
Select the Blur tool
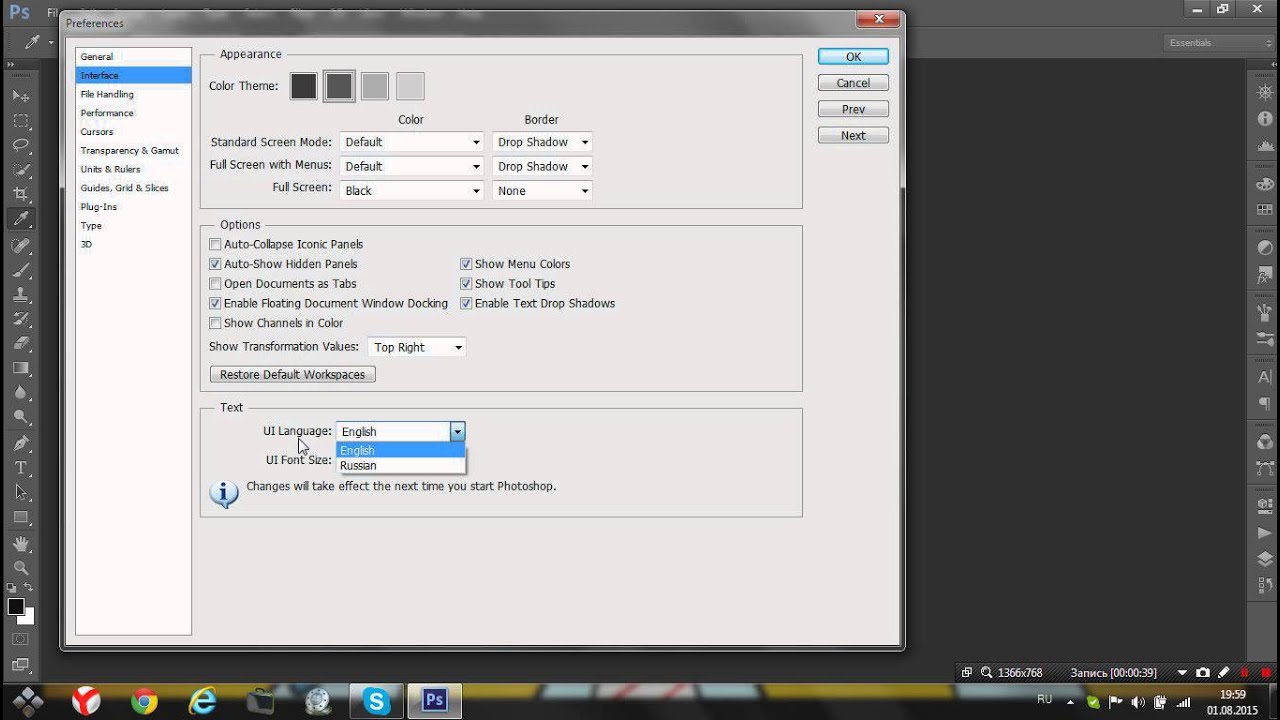(x=21, y=393)
